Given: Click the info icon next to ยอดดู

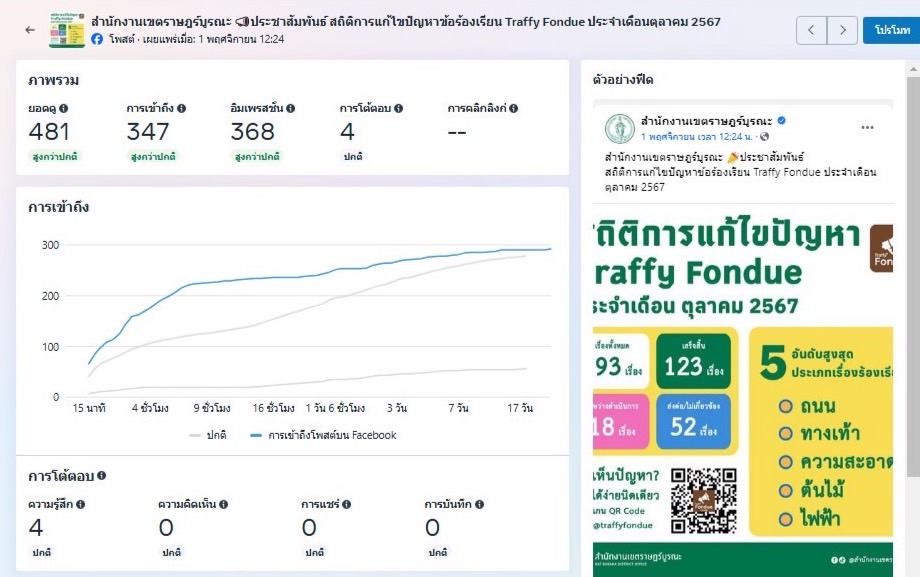Looking at the screenshot, I should click(x=63, y=109).
